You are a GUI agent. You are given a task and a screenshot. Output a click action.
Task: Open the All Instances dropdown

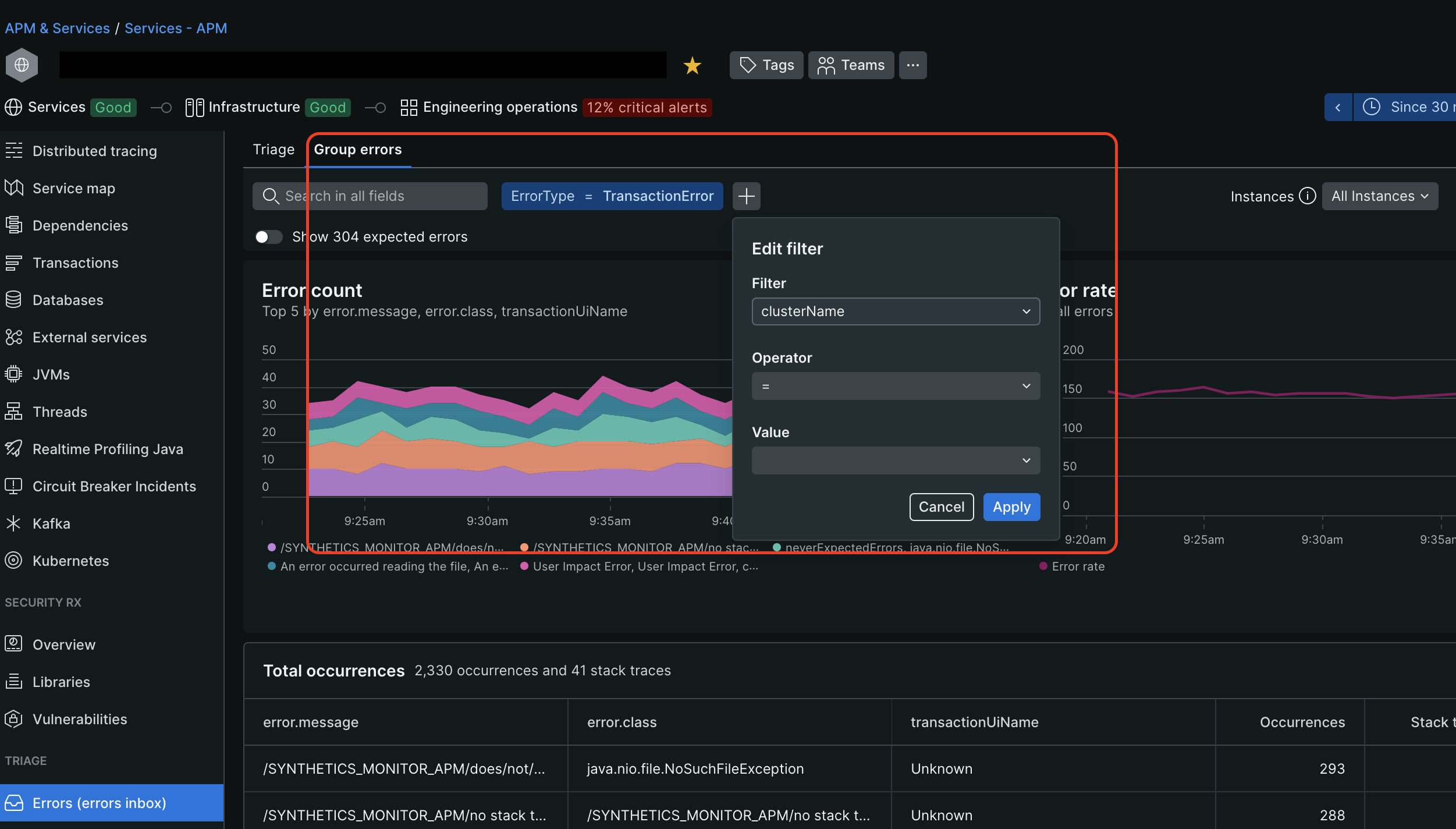coord(1379,196)
